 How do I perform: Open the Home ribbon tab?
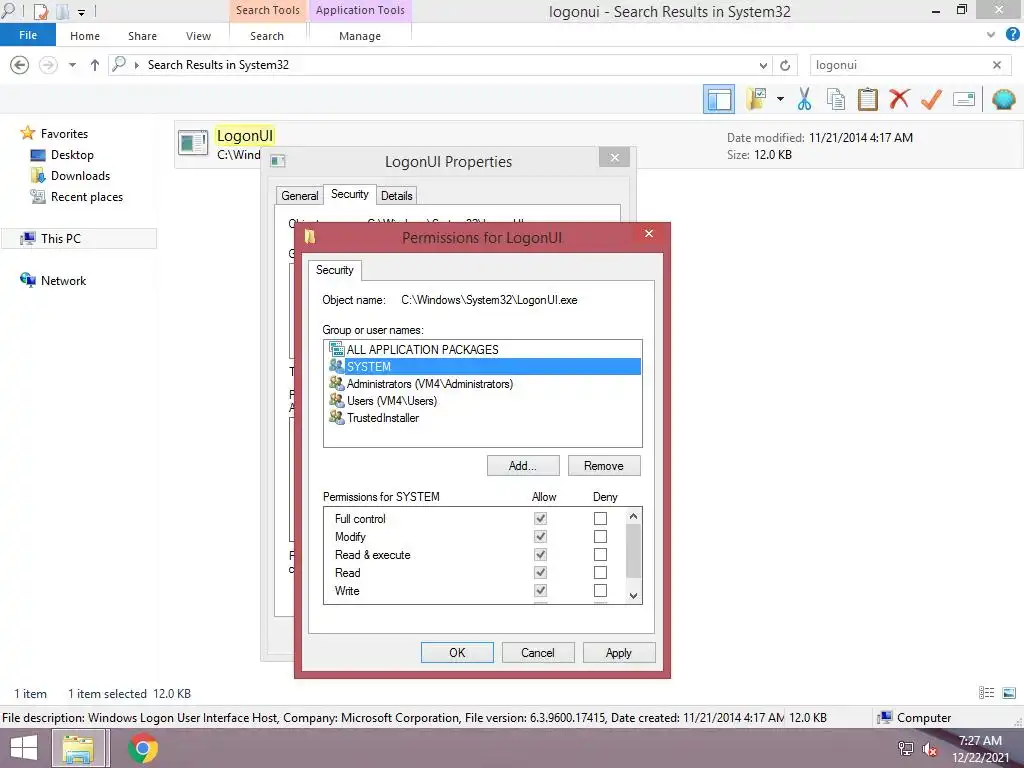(x=85, y=36)
